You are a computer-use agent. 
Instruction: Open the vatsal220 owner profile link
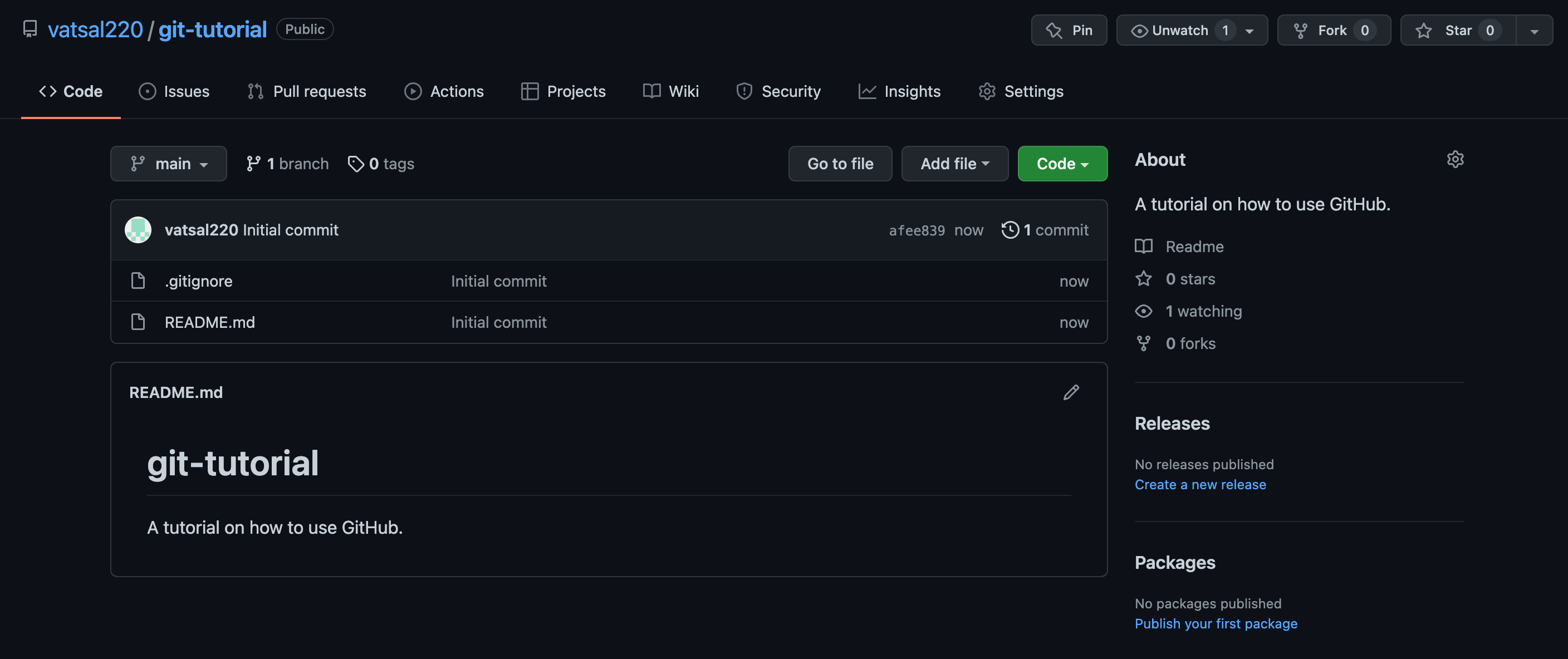95,29
